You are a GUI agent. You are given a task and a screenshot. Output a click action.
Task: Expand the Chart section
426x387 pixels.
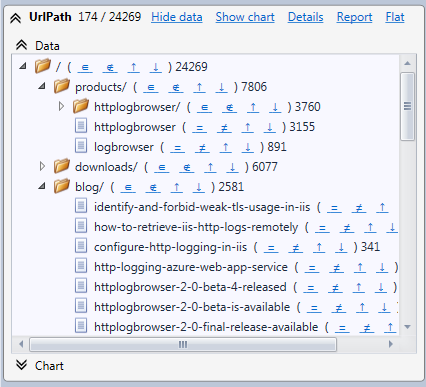pos(21,365)
